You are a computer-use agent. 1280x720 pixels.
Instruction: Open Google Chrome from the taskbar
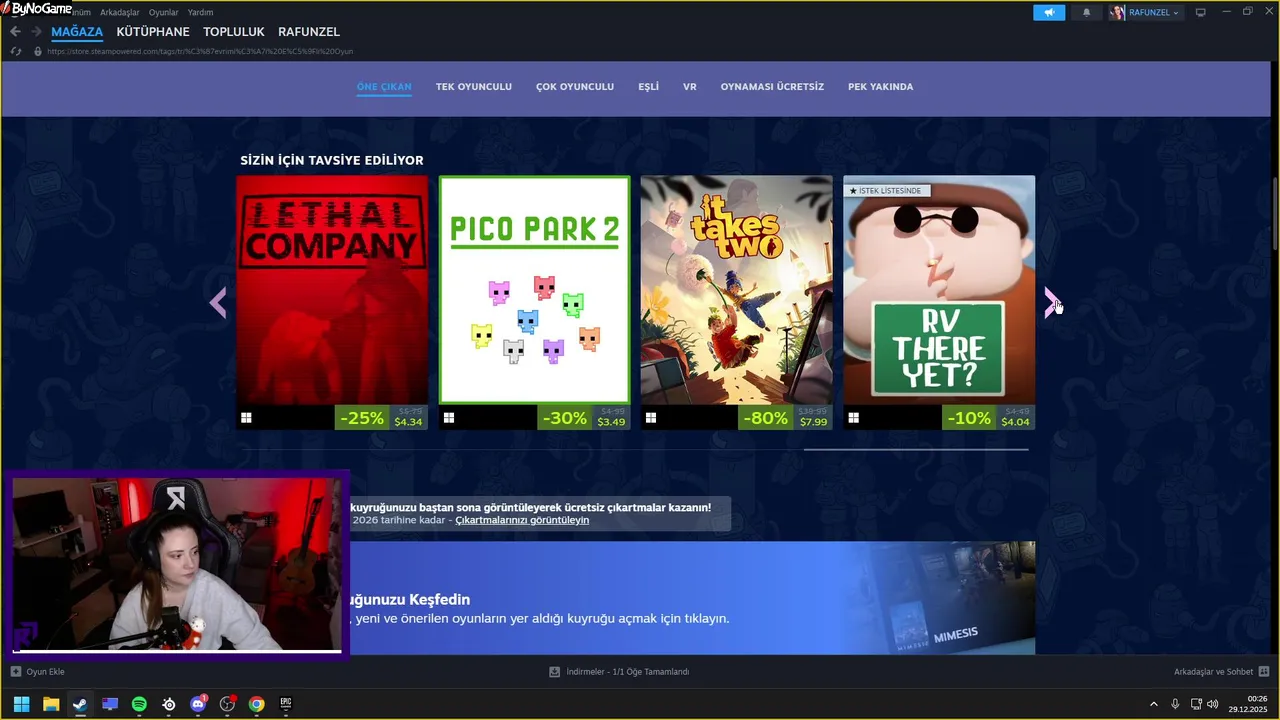pos(257,704)
